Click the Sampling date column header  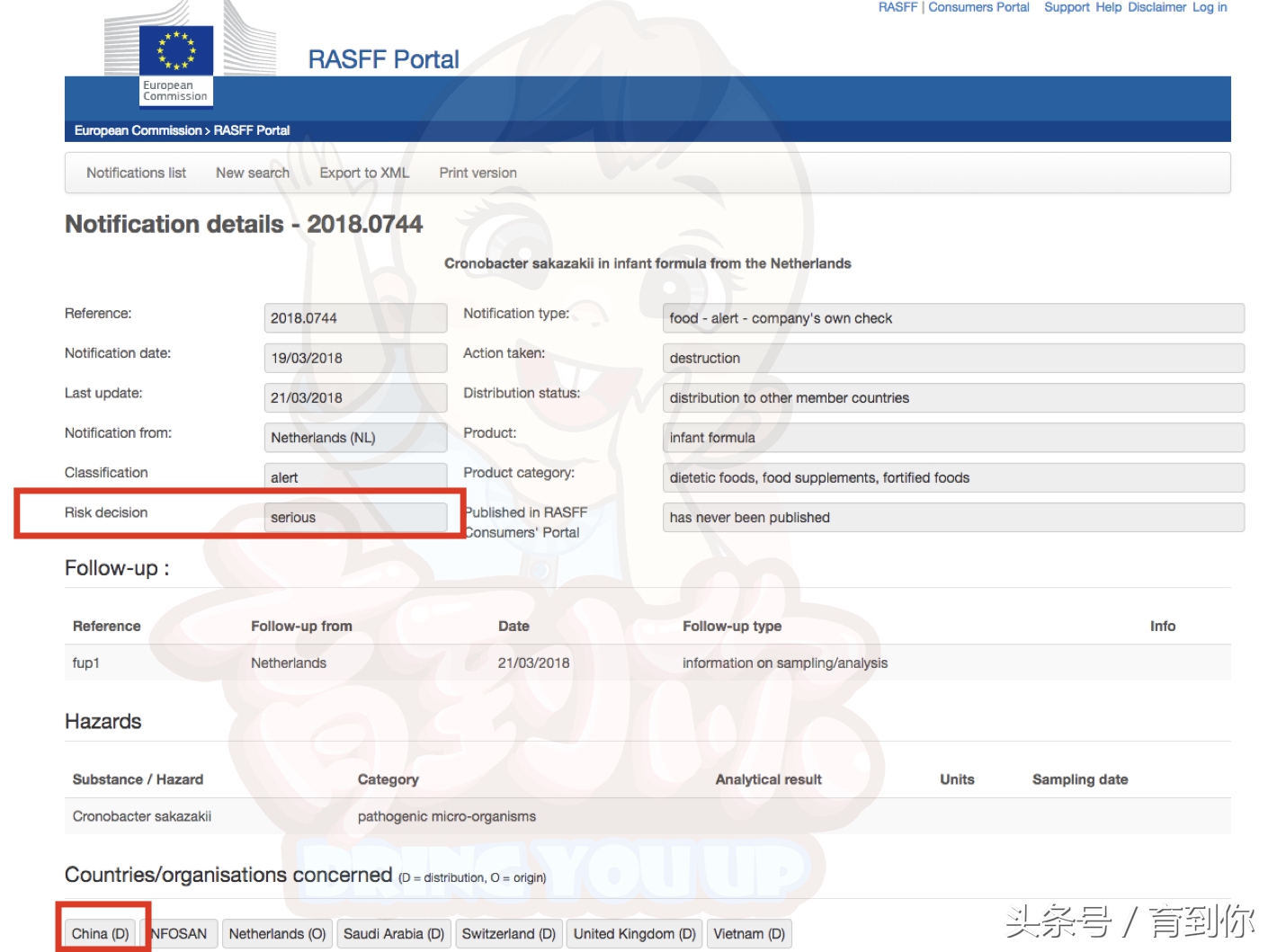tap(1080, 779)
